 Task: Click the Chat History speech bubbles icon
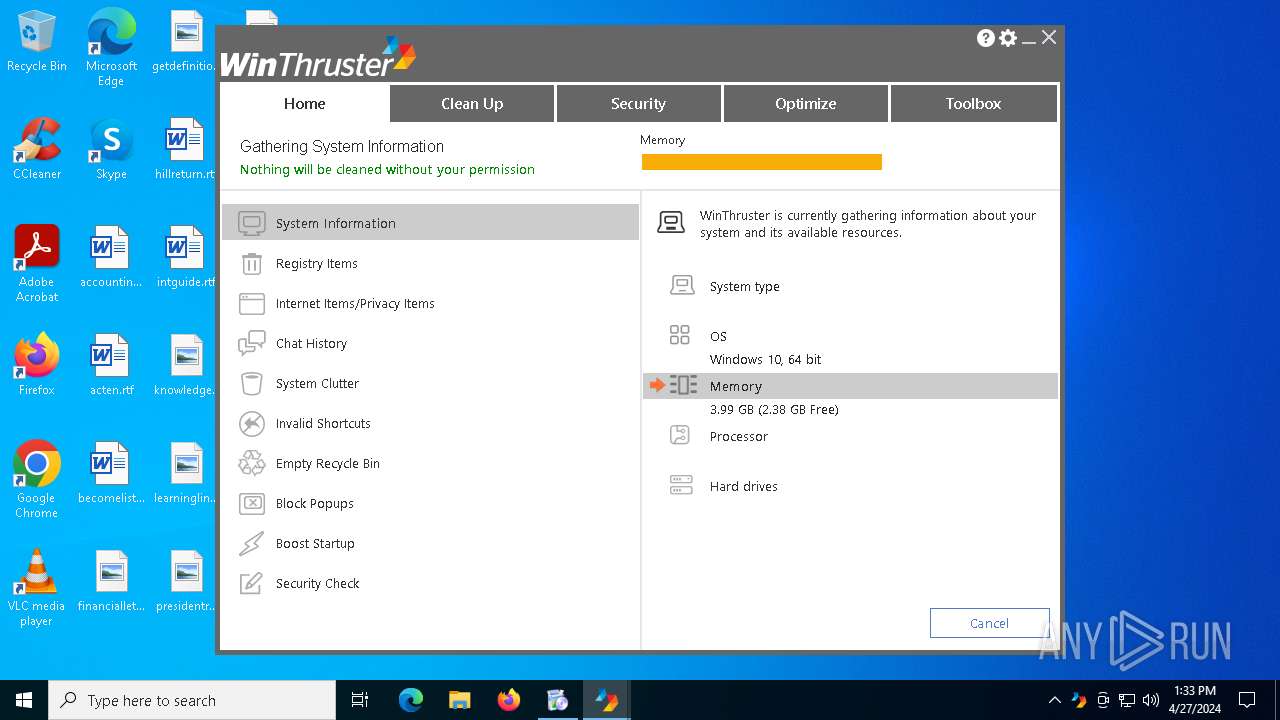click(252, 343)
